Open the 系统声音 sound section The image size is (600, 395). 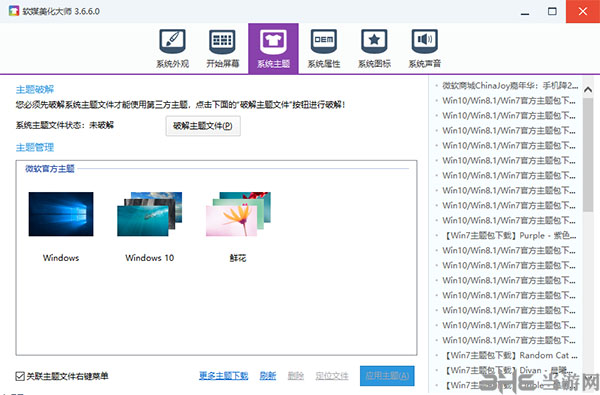point(425,49)
